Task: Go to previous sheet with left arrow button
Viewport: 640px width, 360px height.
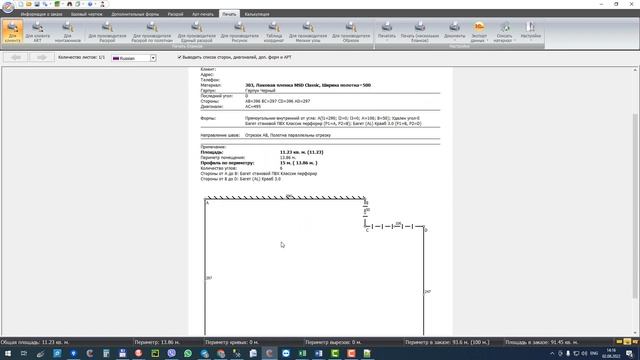Action: pos(16,58)
